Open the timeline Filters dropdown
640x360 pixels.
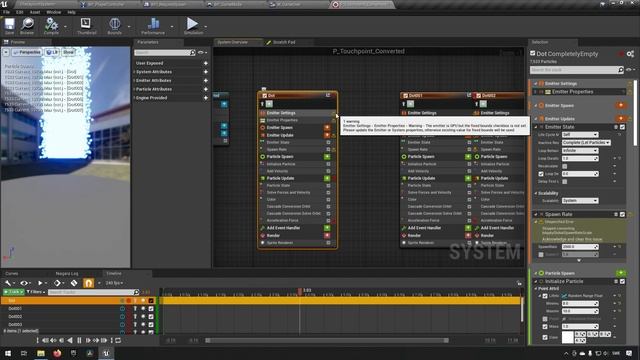point(36,292)
